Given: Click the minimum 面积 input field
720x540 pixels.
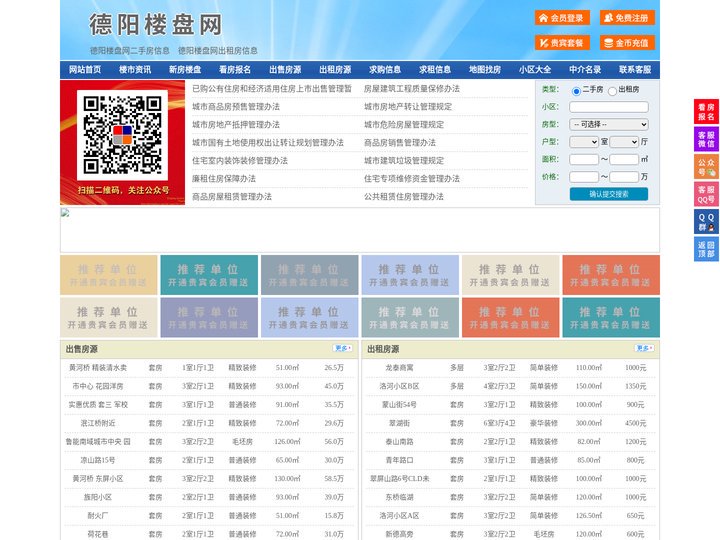Looking at the screenshot, I should 584,159.
